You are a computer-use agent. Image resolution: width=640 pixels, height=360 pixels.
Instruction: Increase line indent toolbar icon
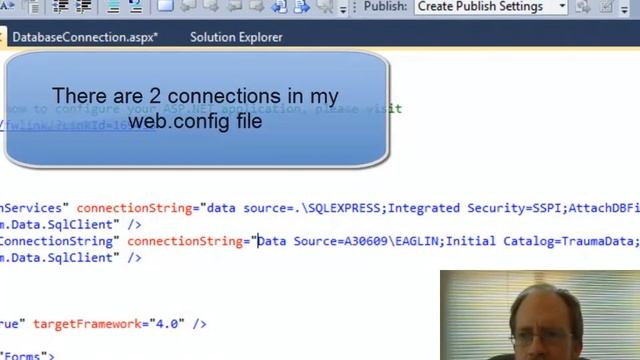[83, 6]
